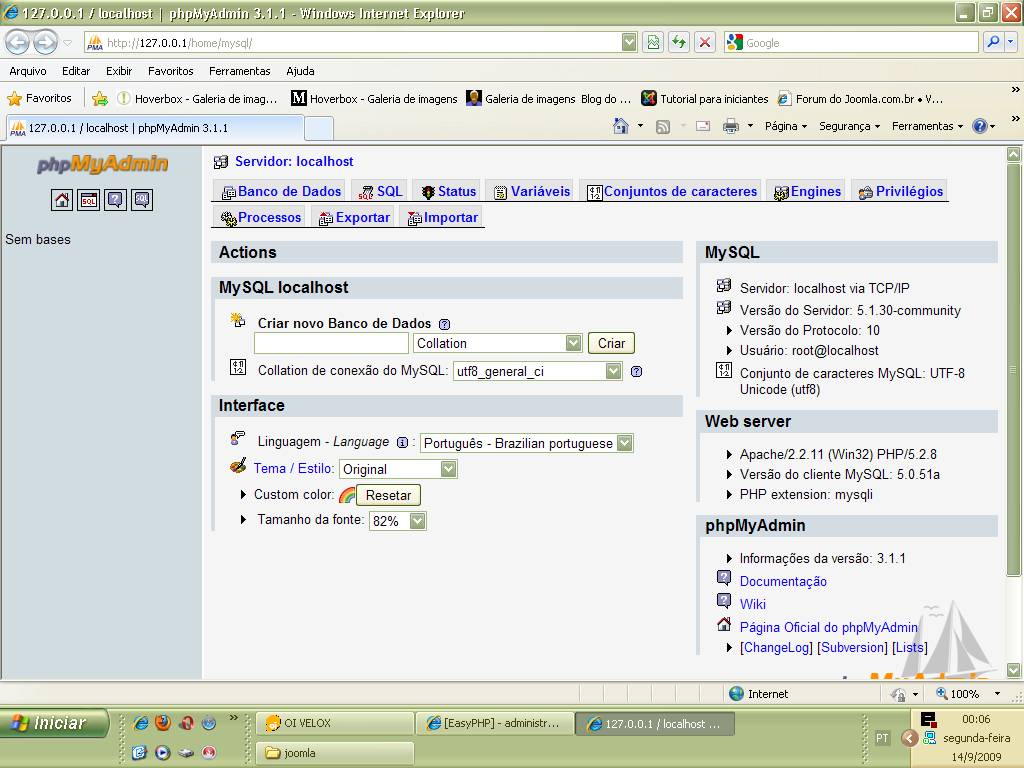The width and height of the screenshot is (1024, 768).
Task: Open the Exibir menu
Action: [x=119, y=71]
